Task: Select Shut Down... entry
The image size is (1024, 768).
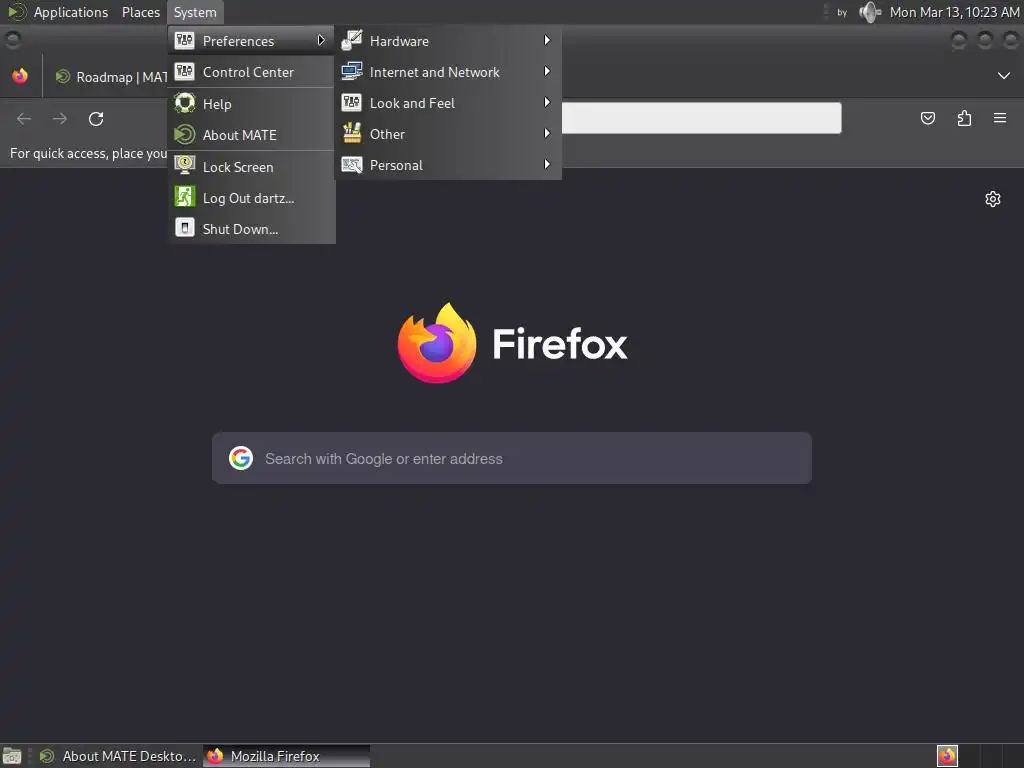Action: coord(251,229)
